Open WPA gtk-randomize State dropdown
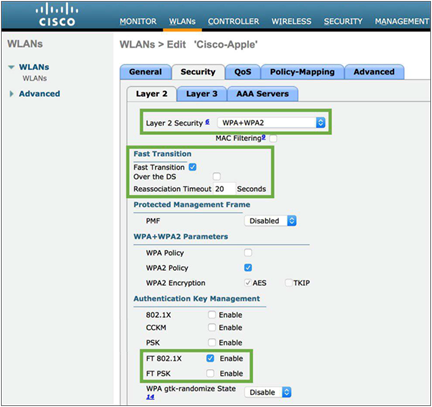432x407 pixels. click(x=268, y=392)
